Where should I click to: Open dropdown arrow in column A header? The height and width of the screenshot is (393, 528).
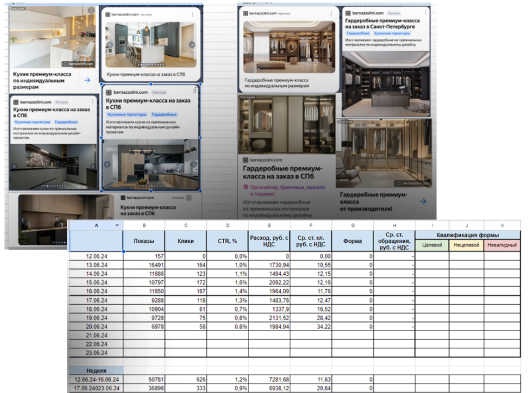[117, 225]
